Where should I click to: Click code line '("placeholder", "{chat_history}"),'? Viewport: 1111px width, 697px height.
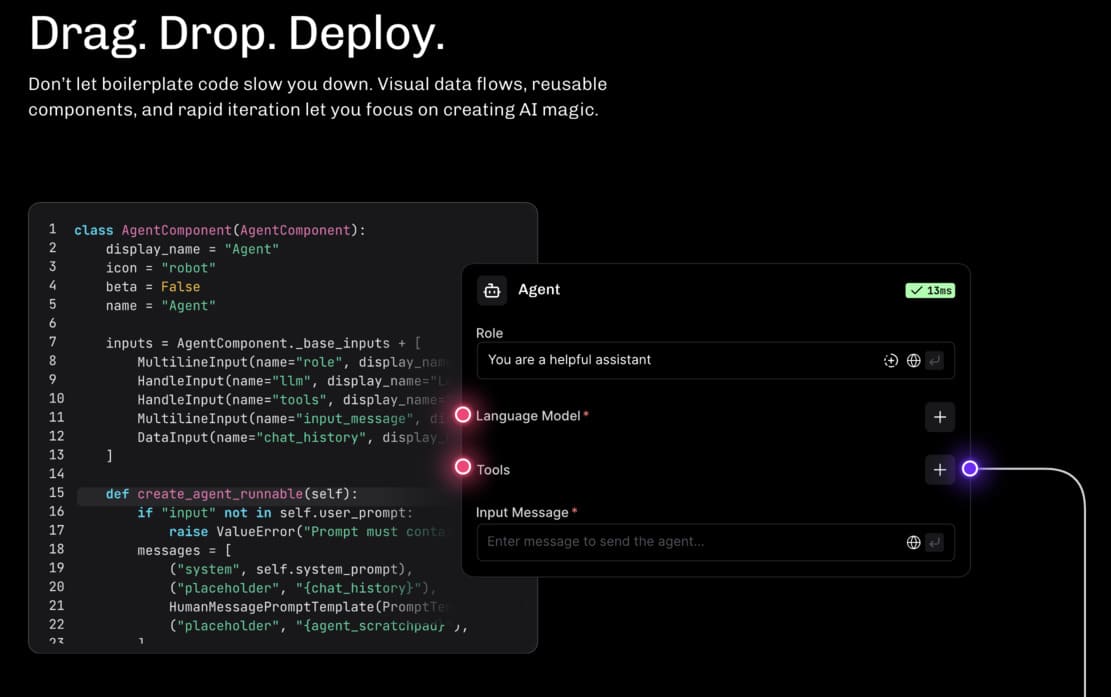coord(303,588)
